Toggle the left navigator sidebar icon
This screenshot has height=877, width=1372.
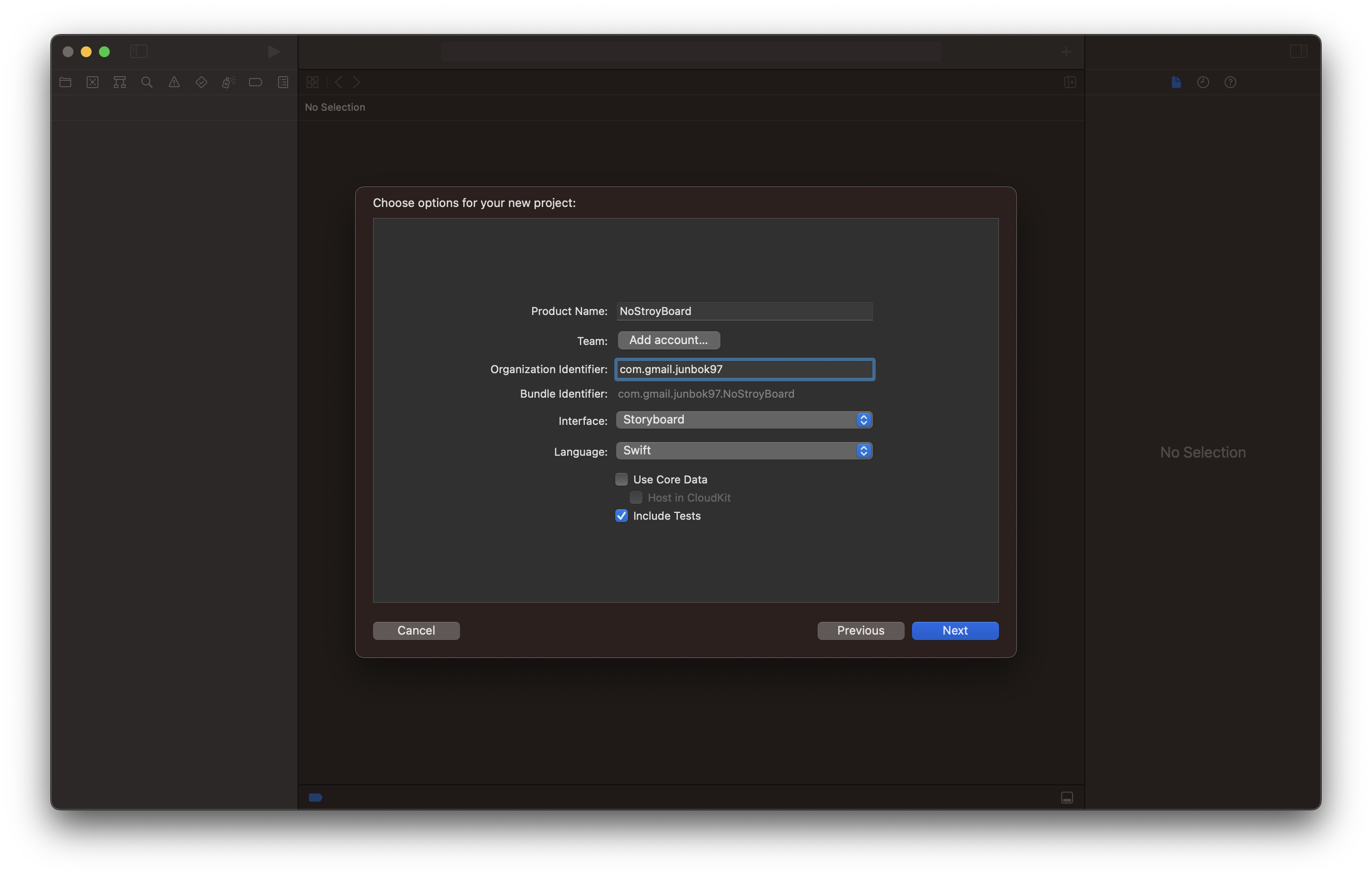coord(138,52)
